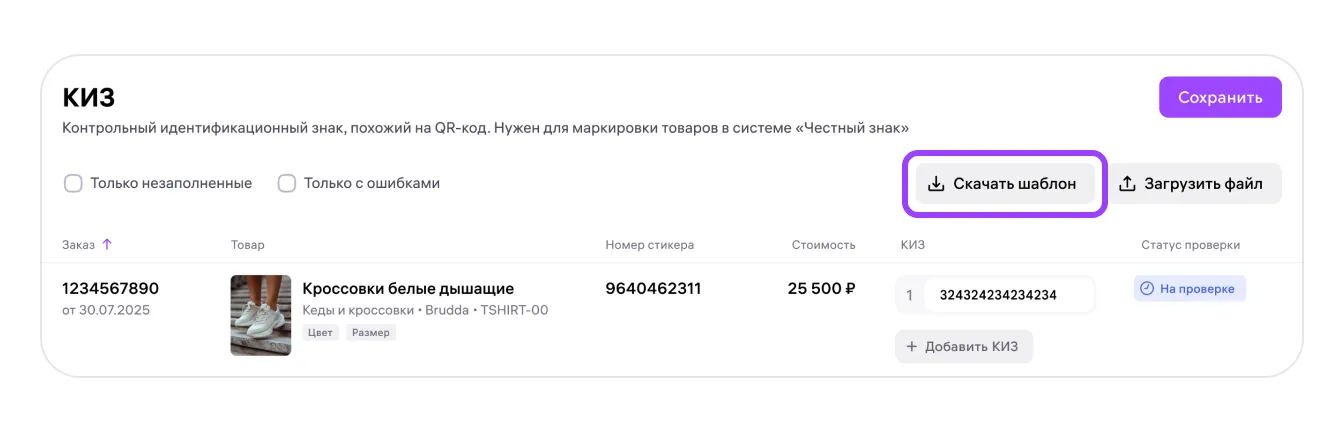This screenshot has height=432, width=1344.
Task: Click the Добавить КИЗ button label
Action: pyautogui.click(x=972, y=346)
